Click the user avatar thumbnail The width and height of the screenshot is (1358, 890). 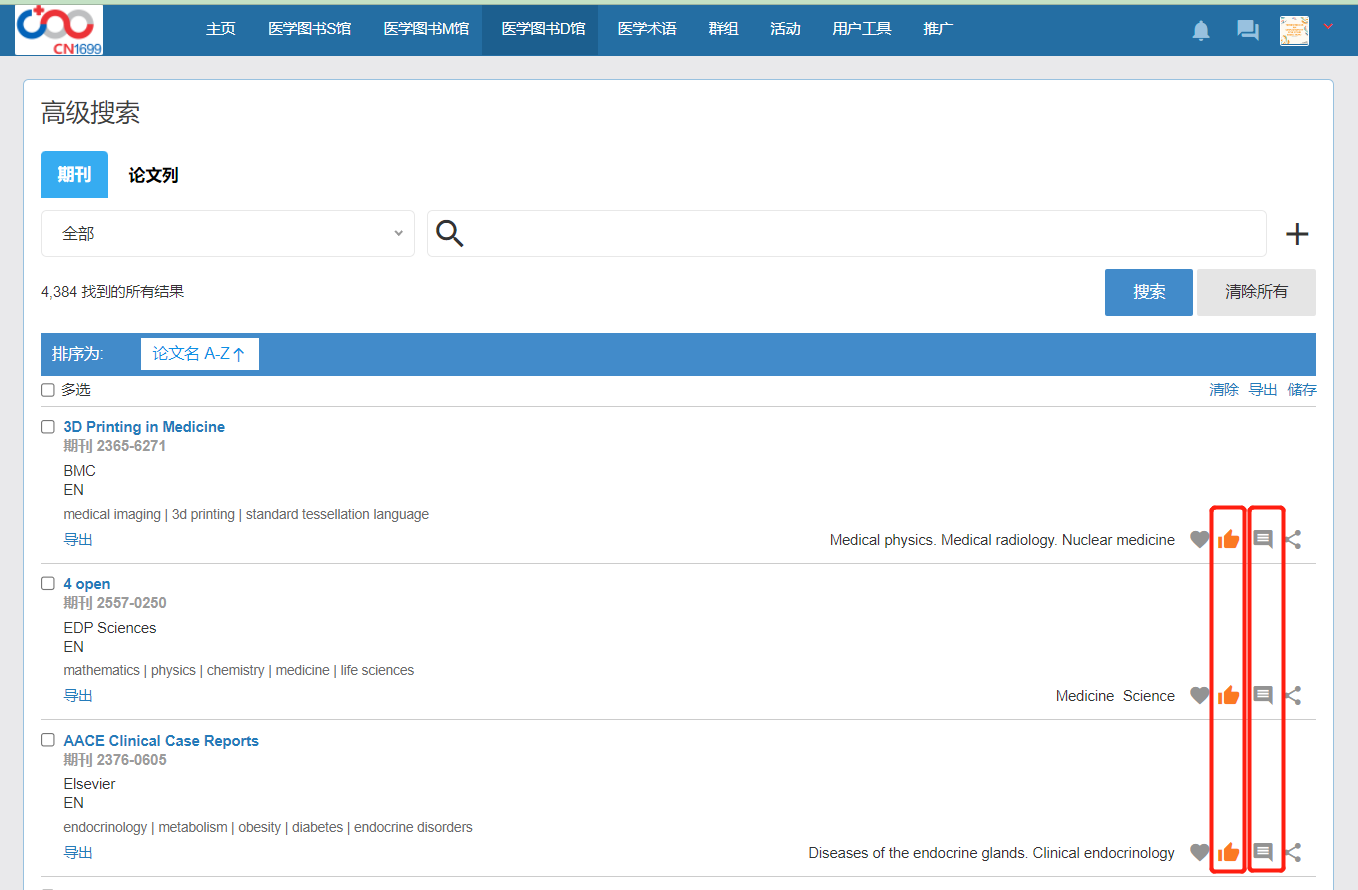(x=1294, y=30)
